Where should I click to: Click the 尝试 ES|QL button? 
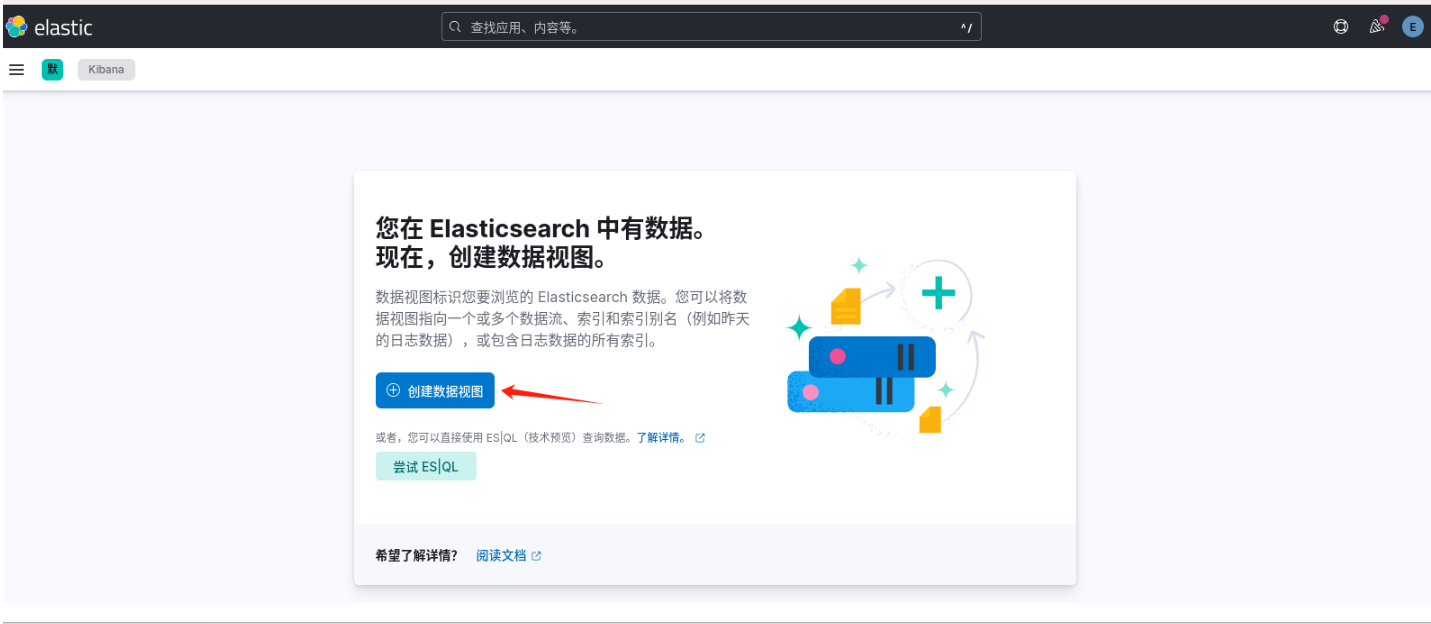[x=426, y=466]
